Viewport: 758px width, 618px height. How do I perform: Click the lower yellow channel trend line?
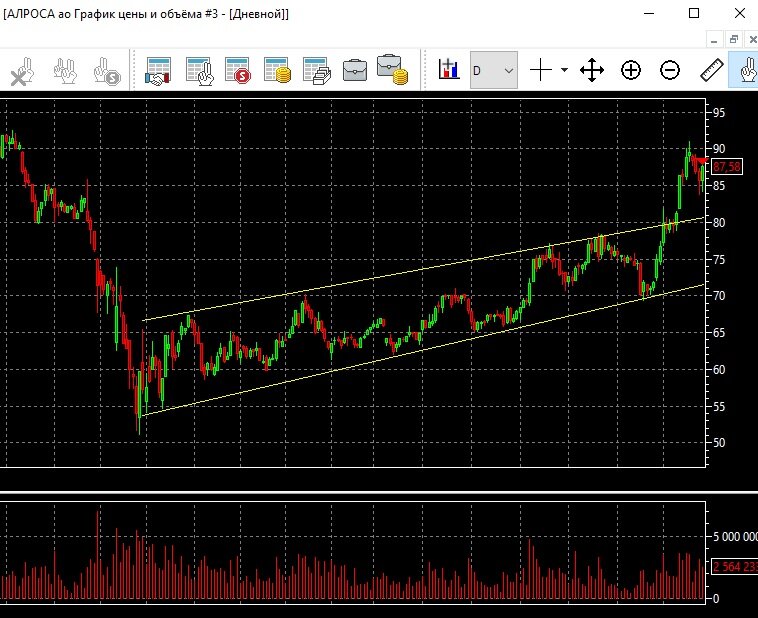coord(423,350)
